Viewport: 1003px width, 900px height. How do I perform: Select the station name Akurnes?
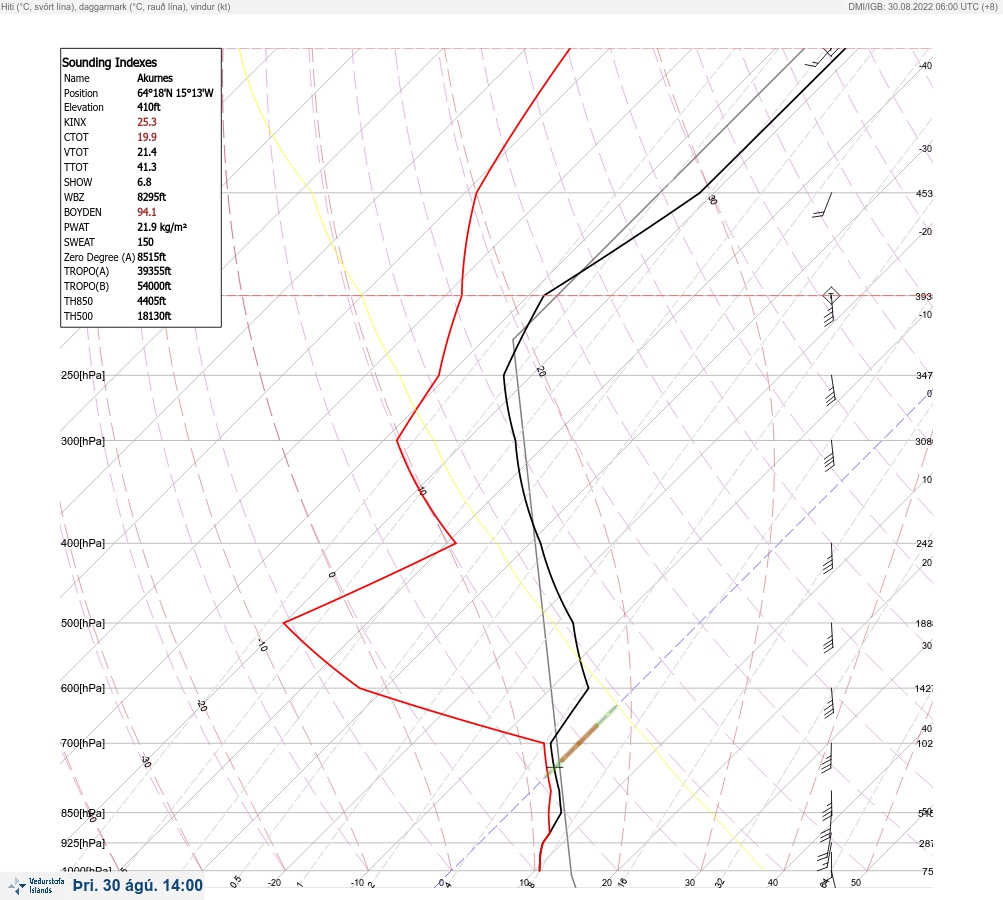155,78
